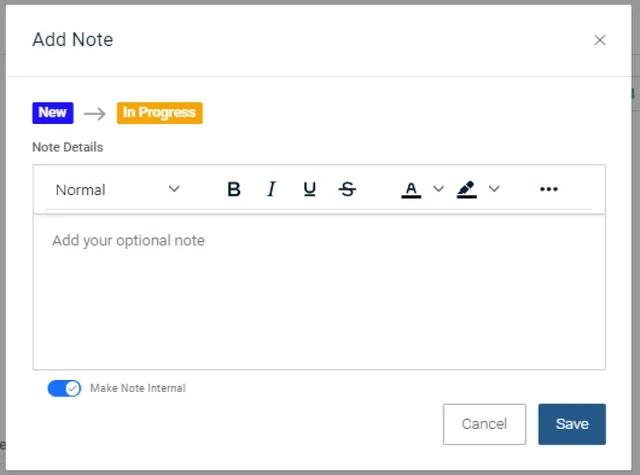The height and width of the screenshot is (475, 640).
Task: Close the Add Note dialog
Action: (600, 40)
